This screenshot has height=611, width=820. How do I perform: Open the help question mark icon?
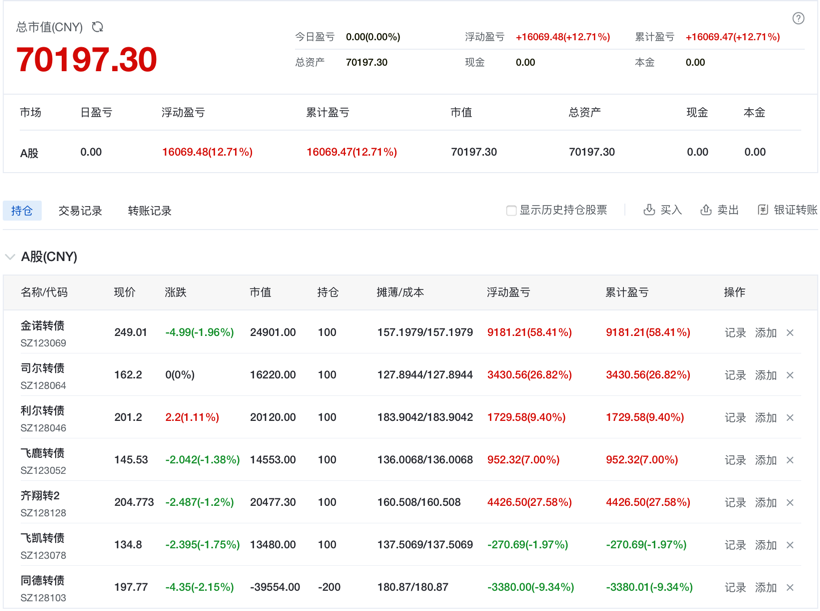(798, 18)
